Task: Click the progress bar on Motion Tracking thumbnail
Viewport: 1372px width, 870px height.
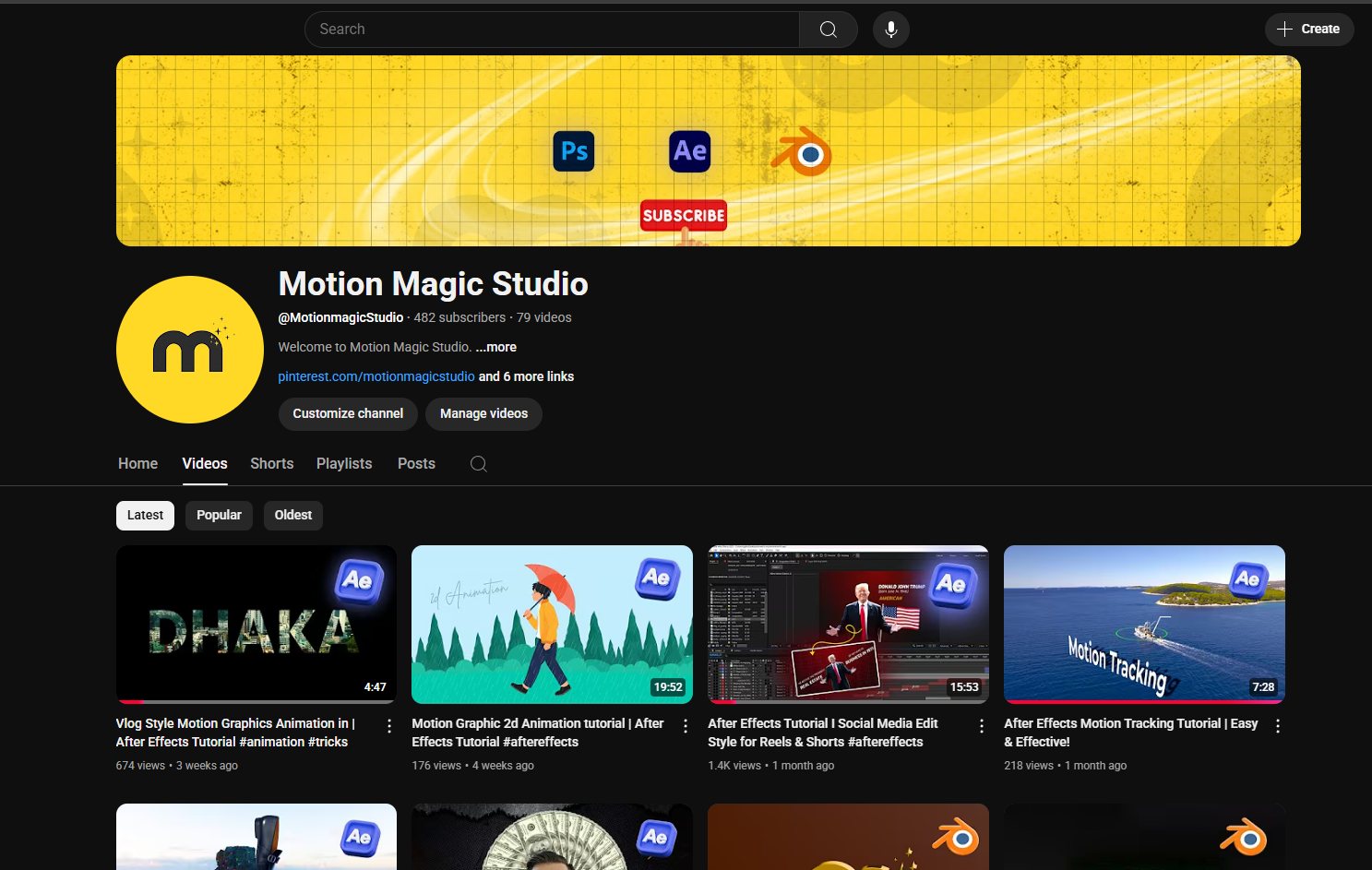Action: (1144, 702)
